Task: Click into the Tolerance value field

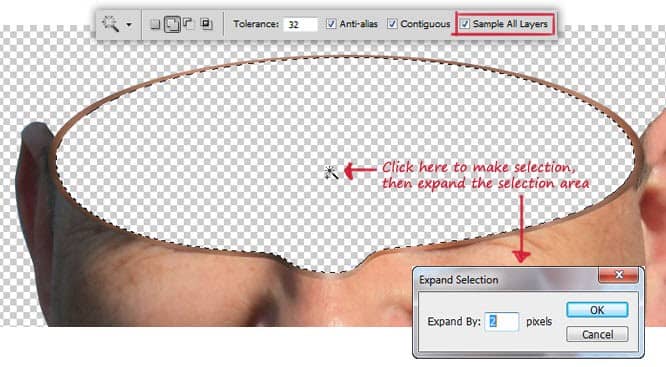Action: click(x=300, y=24)
